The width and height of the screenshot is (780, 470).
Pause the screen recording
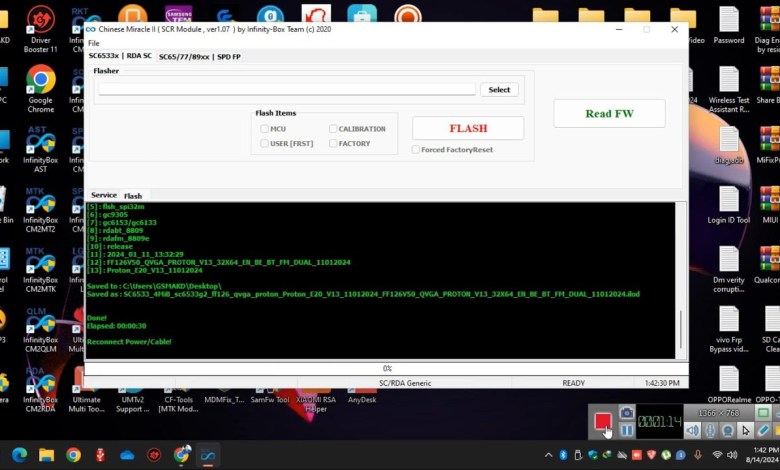pos(627,430)
